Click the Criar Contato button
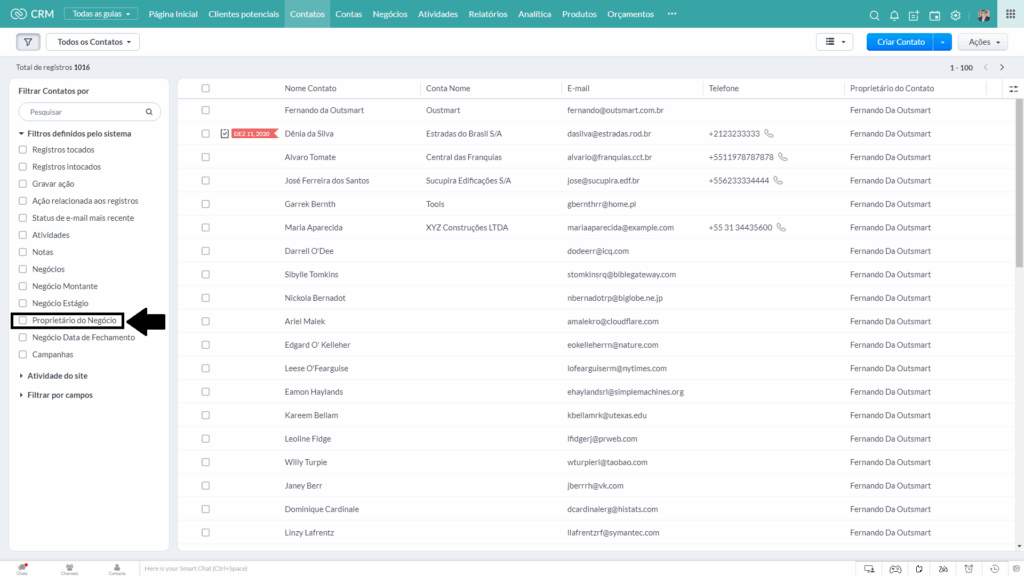This screenshot has width=1024, height=576. 901,42
